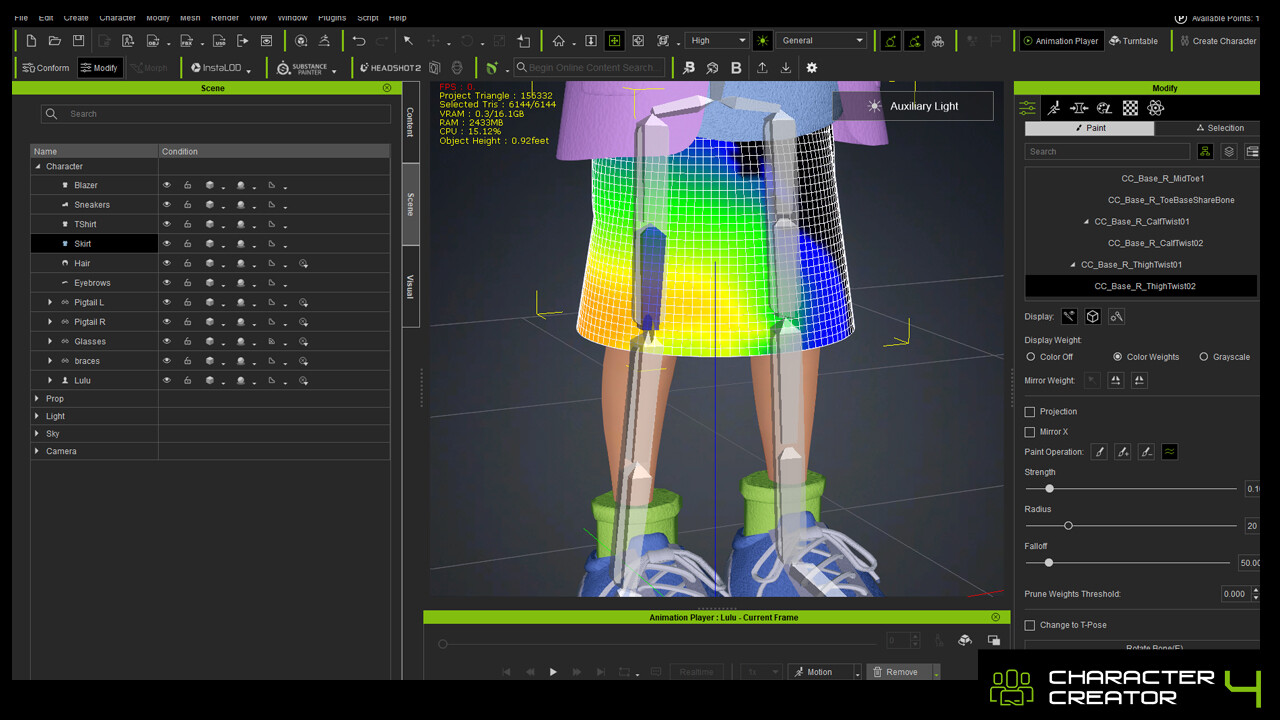The height and width of the screenshot is (720, 1280).
Task: Click the Create Character button
Action: click(x=1217, y=41)
